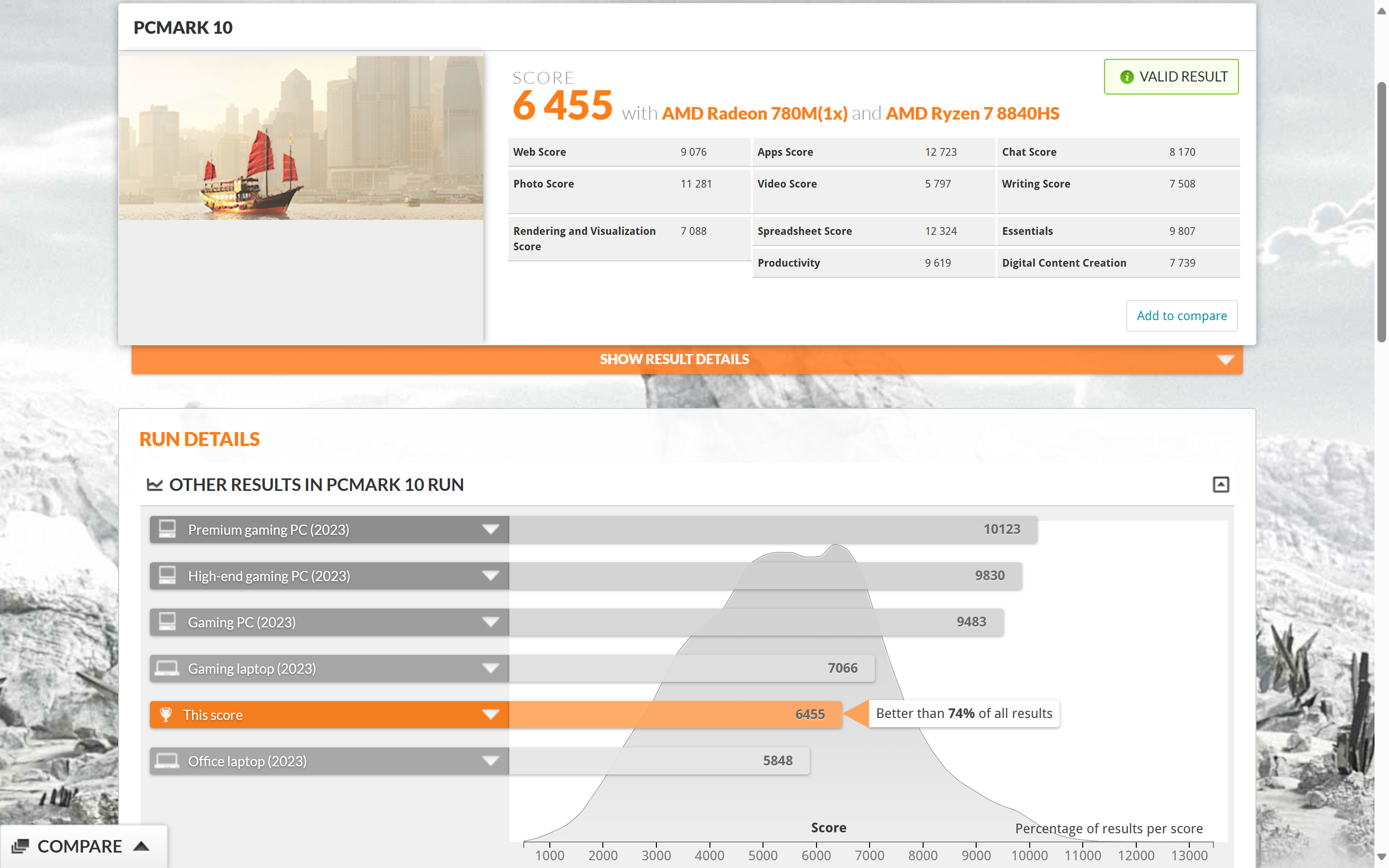Click the laptop icon for Gaming laptop (2023)
This screenshot has width=1389, height=868.
[167, 668]
